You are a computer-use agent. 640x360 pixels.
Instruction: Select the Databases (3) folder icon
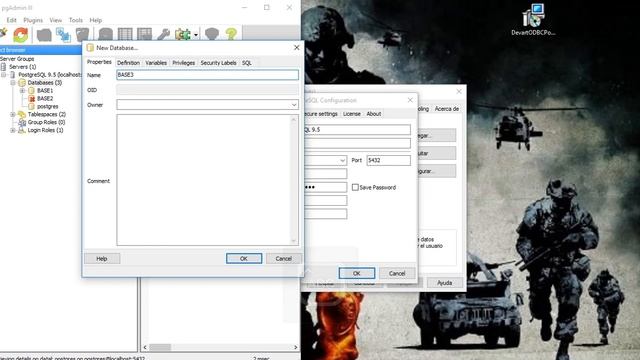coord(22,82)
